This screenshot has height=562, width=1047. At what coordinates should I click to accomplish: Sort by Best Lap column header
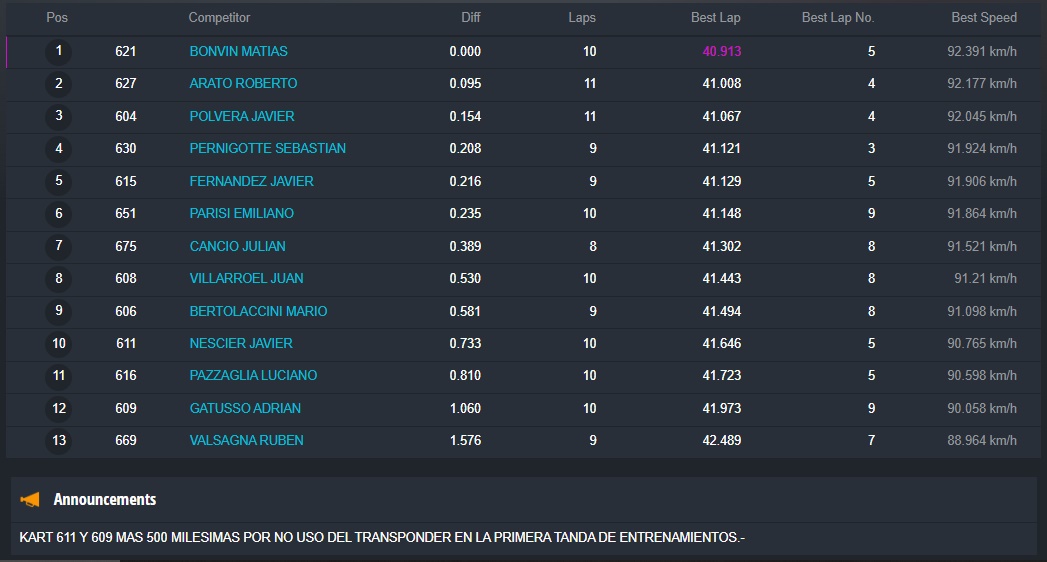[x=715, y=18]
